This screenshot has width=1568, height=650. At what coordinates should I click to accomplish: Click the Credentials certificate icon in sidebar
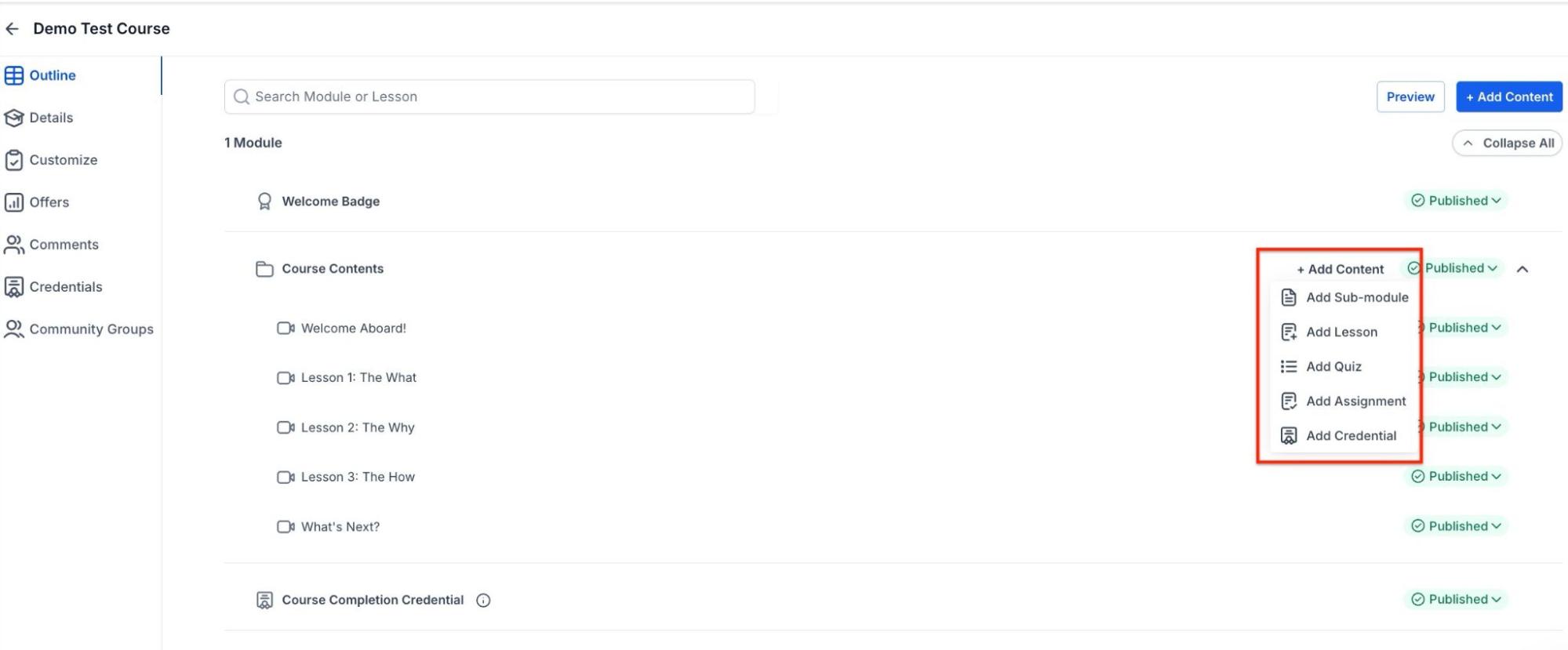point(14,287)
